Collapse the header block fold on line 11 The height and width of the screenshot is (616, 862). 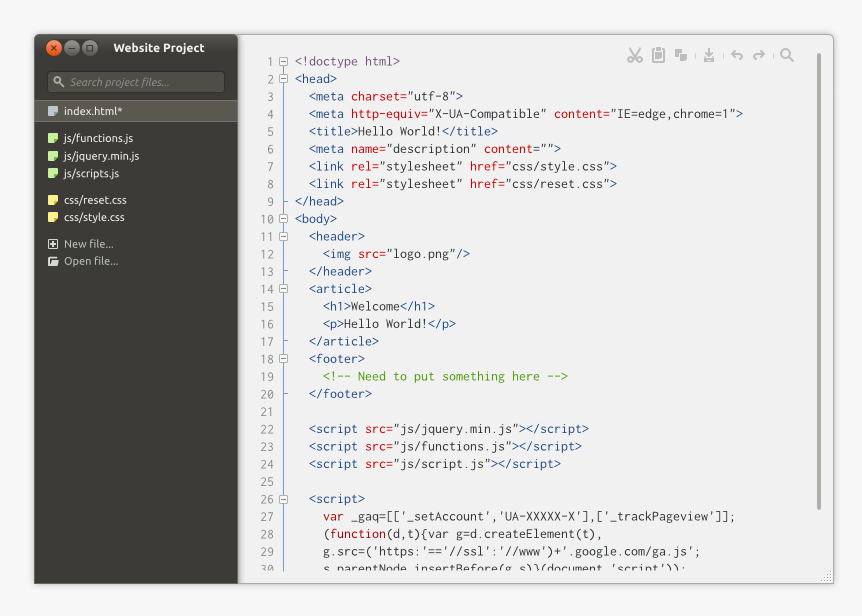[284, 236]
